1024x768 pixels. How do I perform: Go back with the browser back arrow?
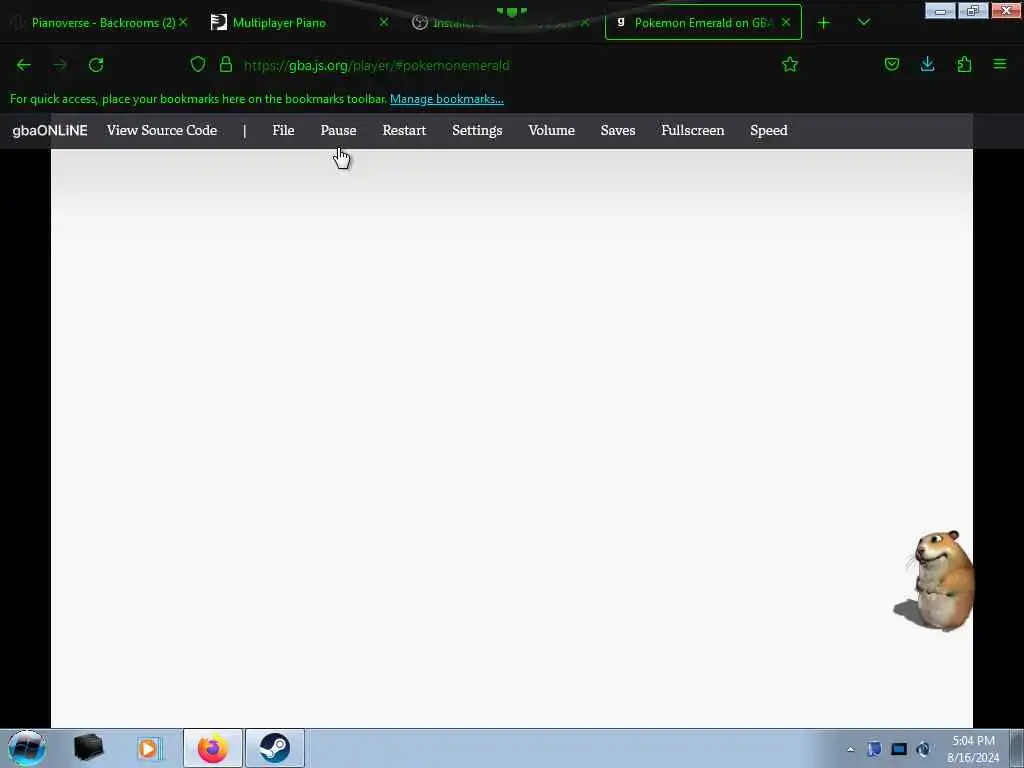coord(24,65)
